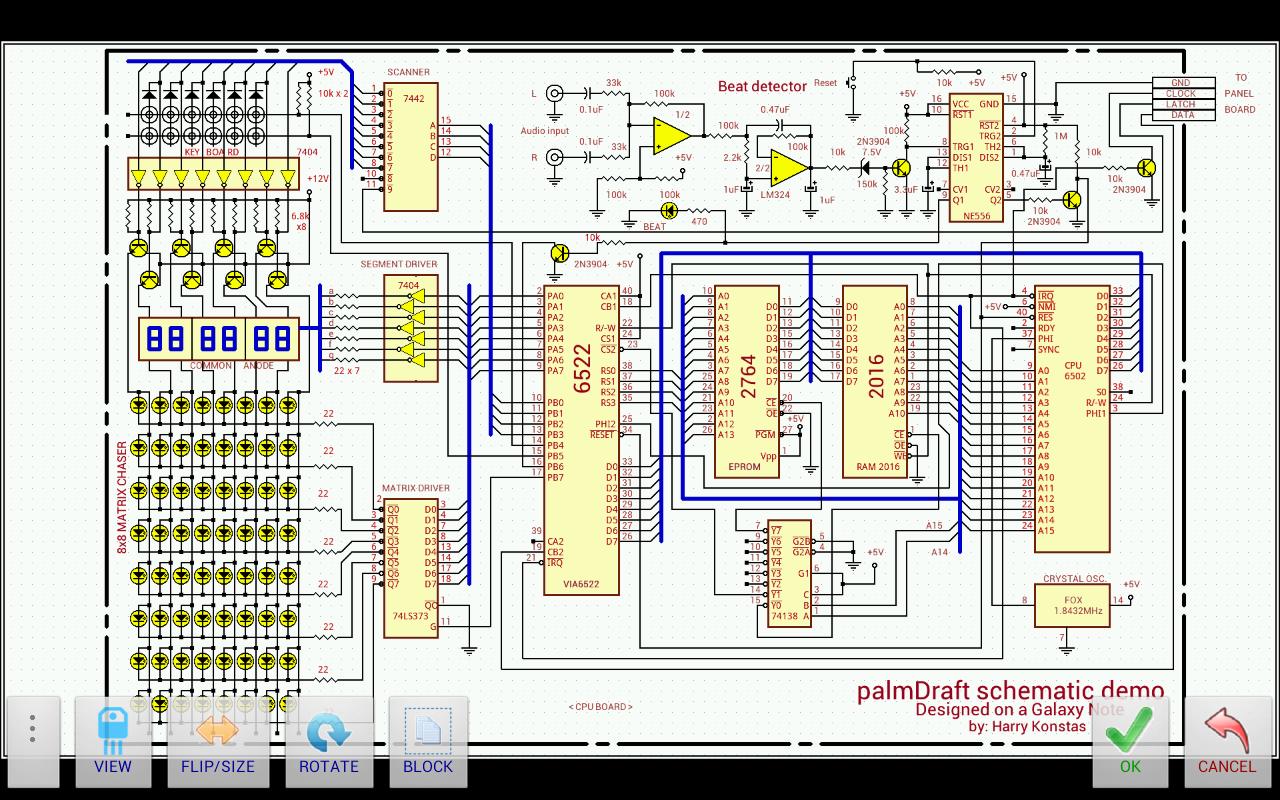Image resolution: width=1280 pixels, height=800 pixels.
Task: Choose the ROTATE tool
Action: 330,740
